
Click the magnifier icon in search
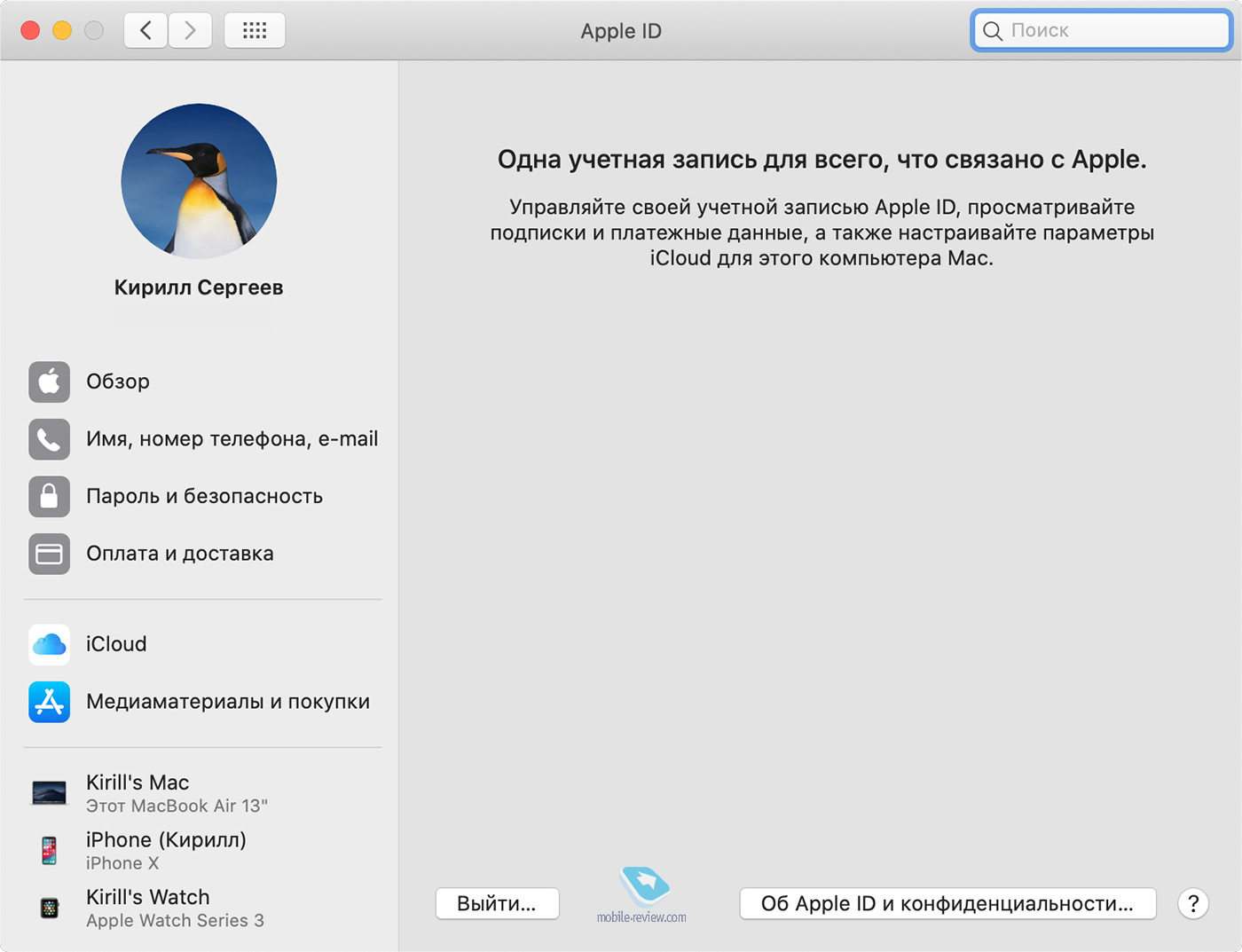click(993, 31)
